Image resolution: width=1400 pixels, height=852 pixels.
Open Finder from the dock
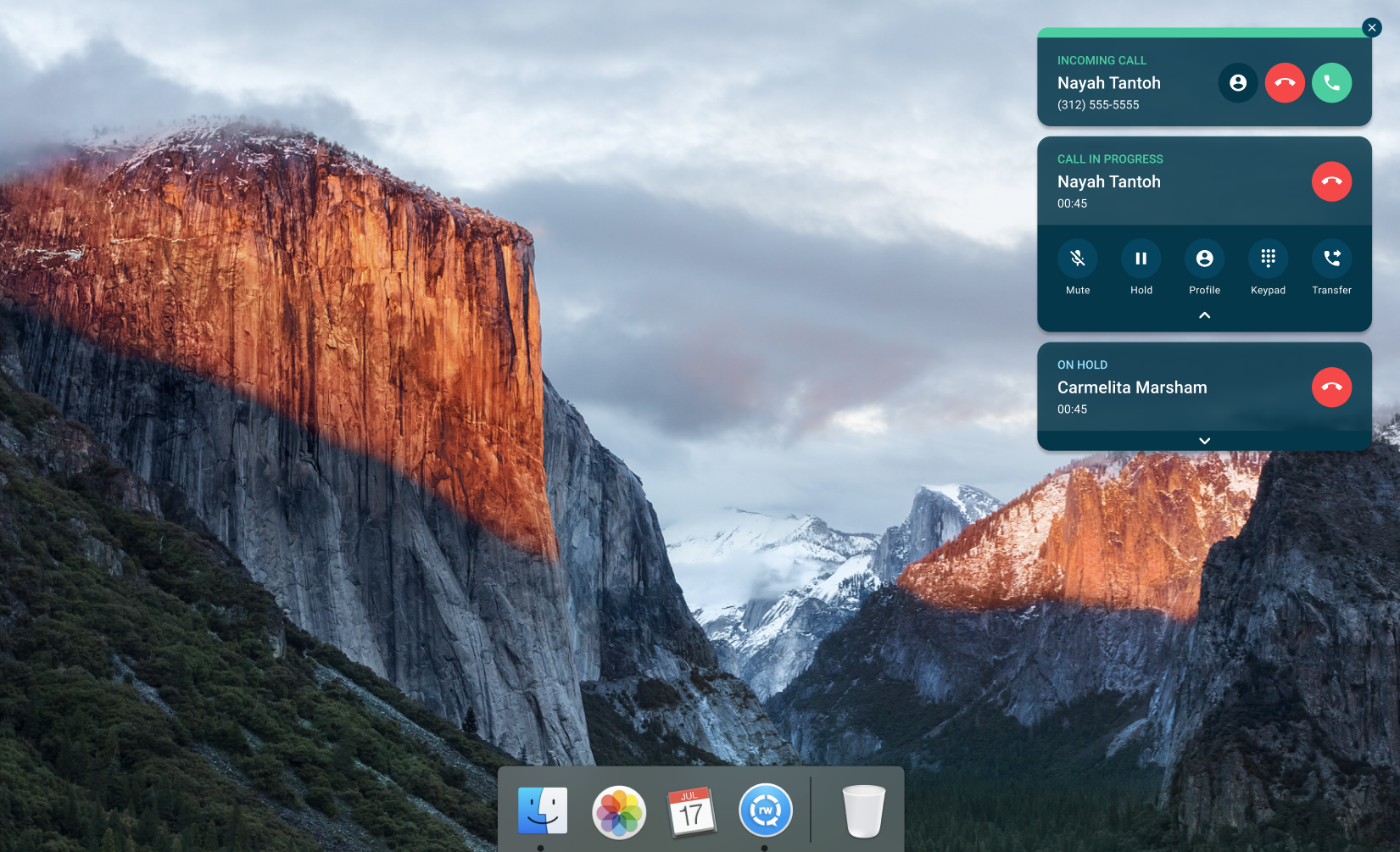coord(543,811)
